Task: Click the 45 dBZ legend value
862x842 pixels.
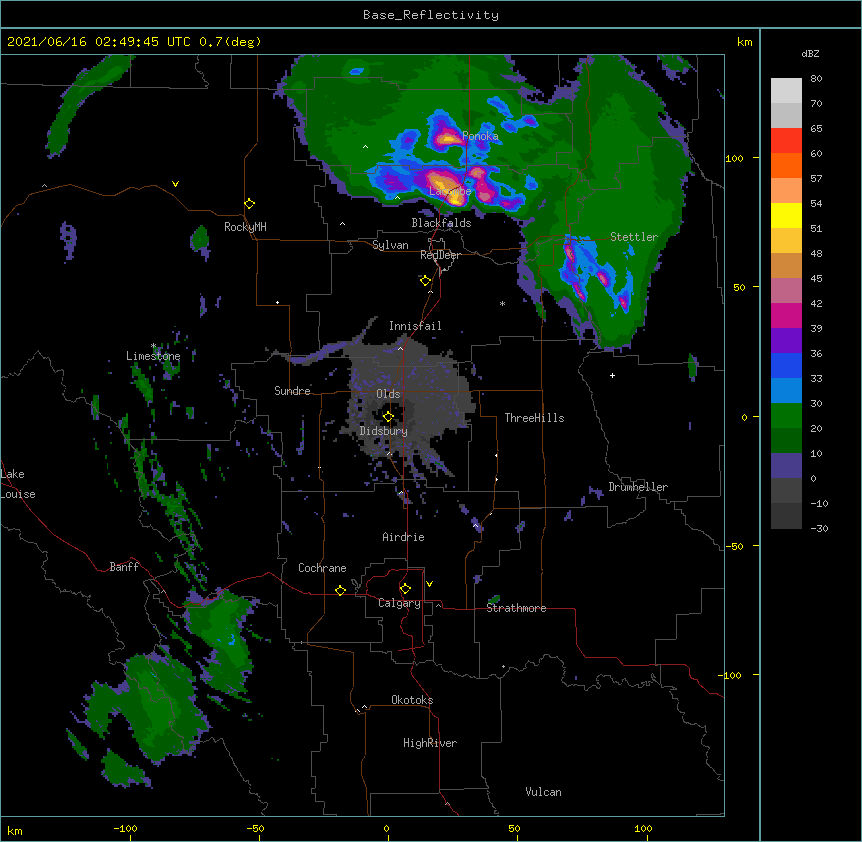Action: (x=816, y=279)
